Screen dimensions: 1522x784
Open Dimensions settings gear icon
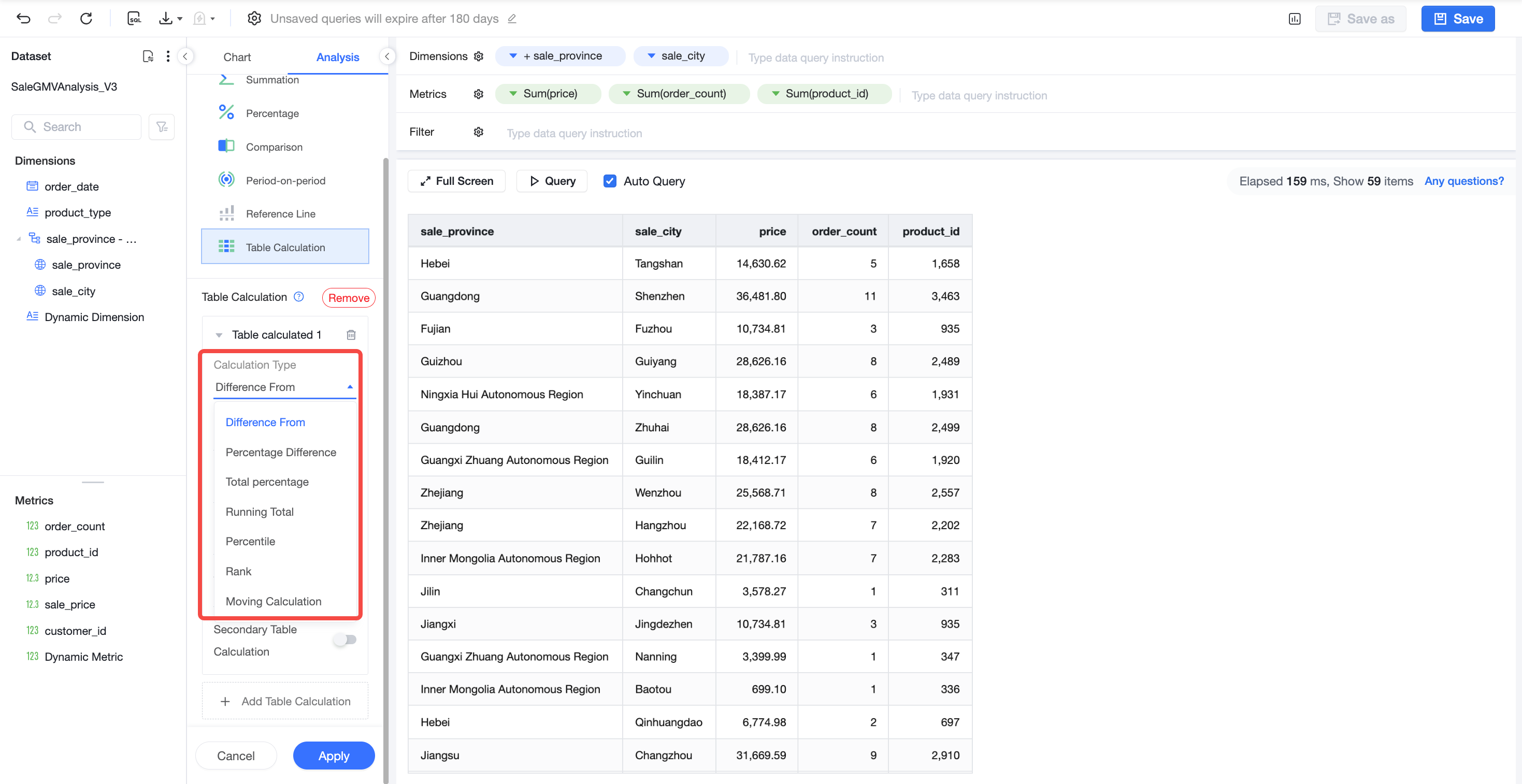click(x=479, y=56)
